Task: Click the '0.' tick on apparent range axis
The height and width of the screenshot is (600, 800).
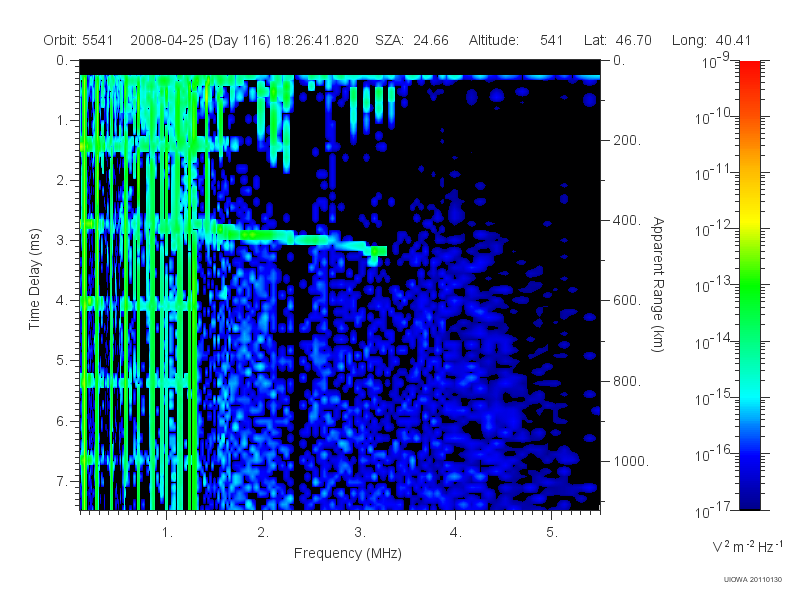Action: click(x=619, y=60)
